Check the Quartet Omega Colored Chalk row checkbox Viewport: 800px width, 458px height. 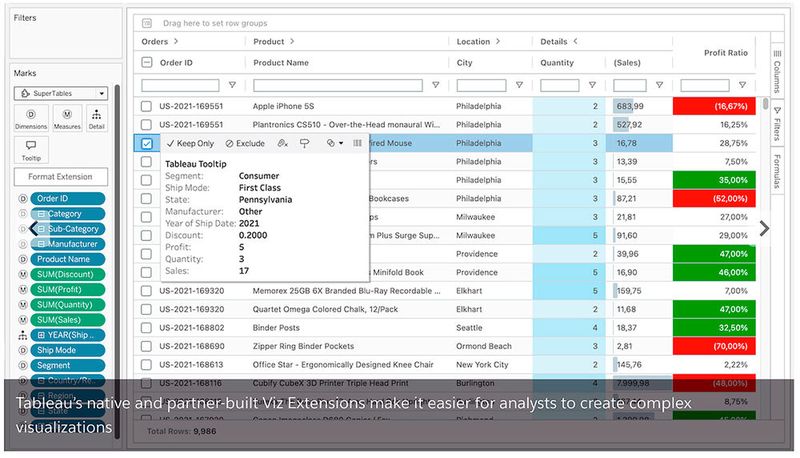(x=146, y=309)
